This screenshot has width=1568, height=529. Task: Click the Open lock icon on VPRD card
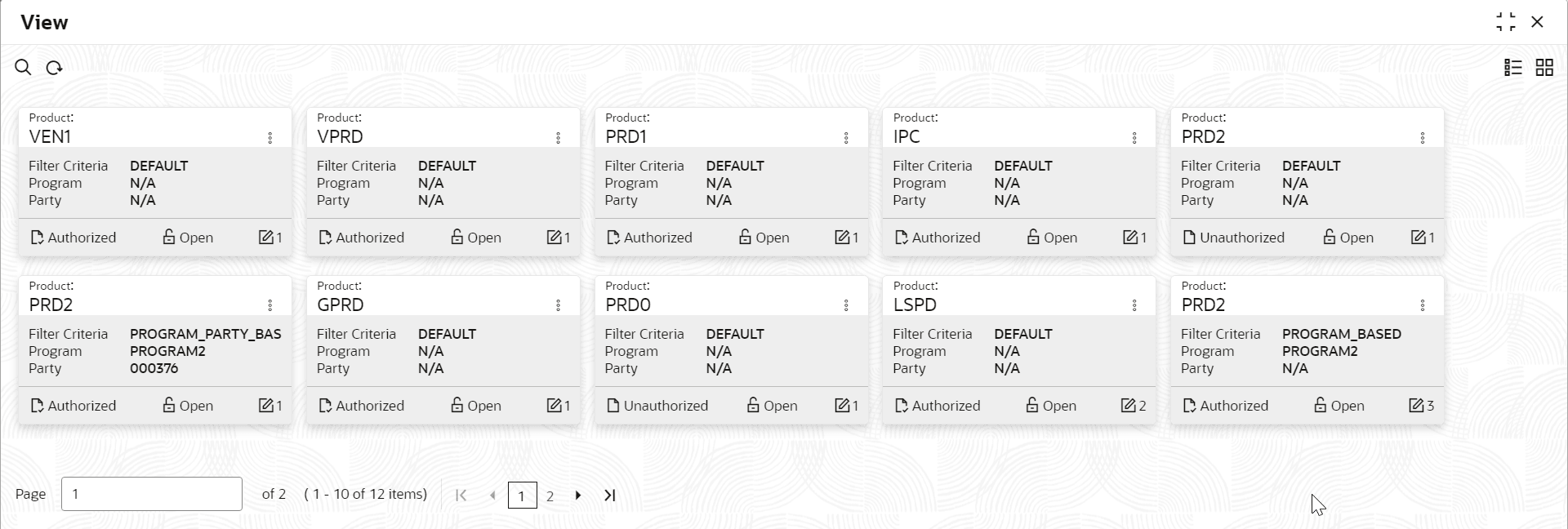pyautogui.click(x=457, y=238)
